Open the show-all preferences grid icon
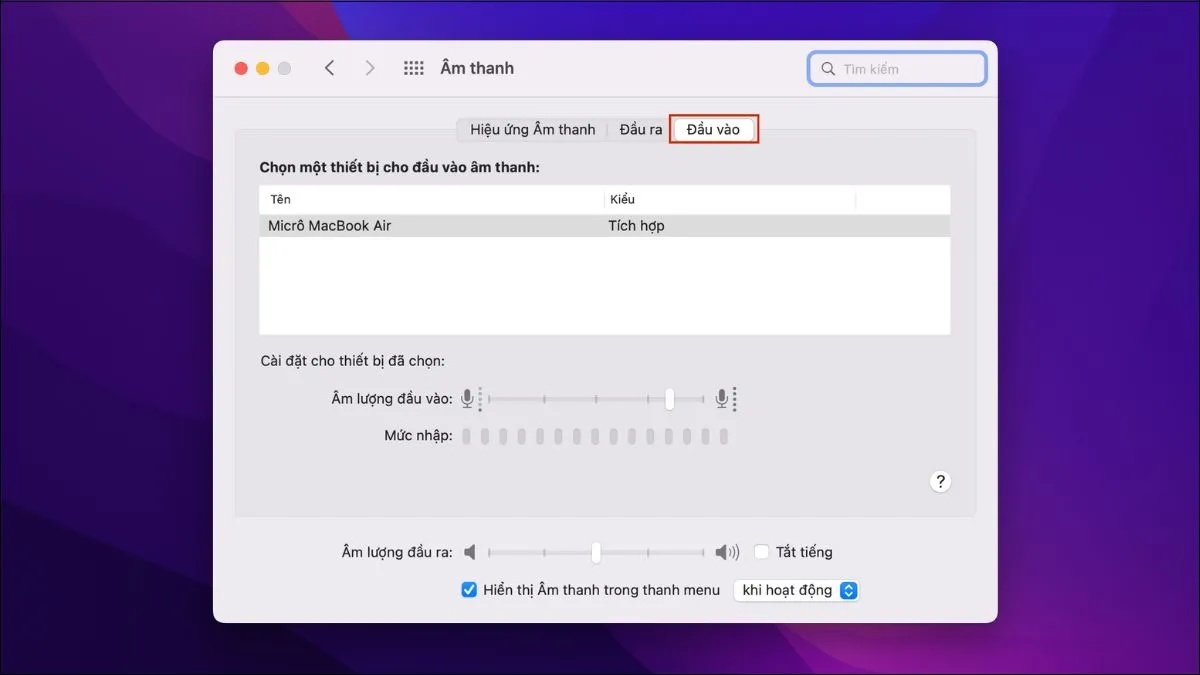 pyautogui.click(x=413, y=68)
